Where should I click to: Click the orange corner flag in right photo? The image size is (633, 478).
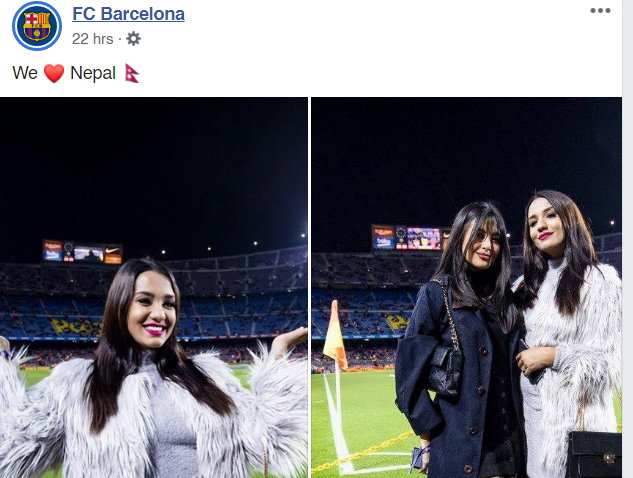click(x=335, y=335)
